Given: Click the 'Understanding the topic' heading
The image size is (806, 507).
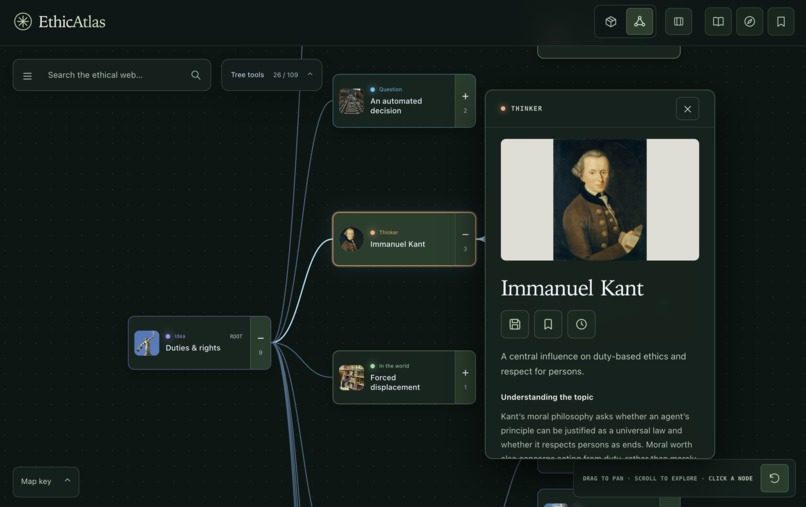Looking at the screenshot, I should (x=547, y=397).
